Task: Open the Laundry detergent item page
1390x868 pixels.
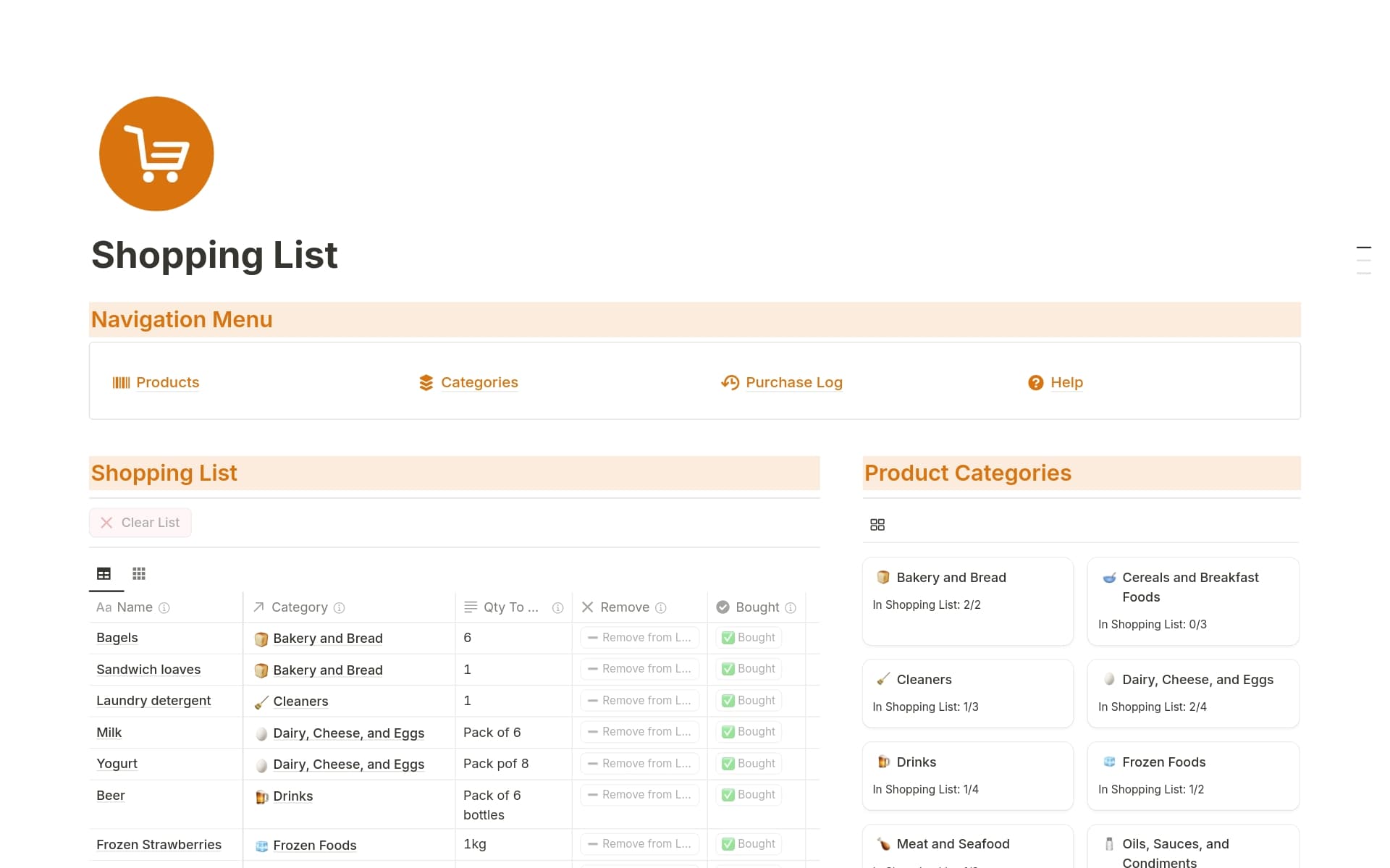Action: pos(153,701)
